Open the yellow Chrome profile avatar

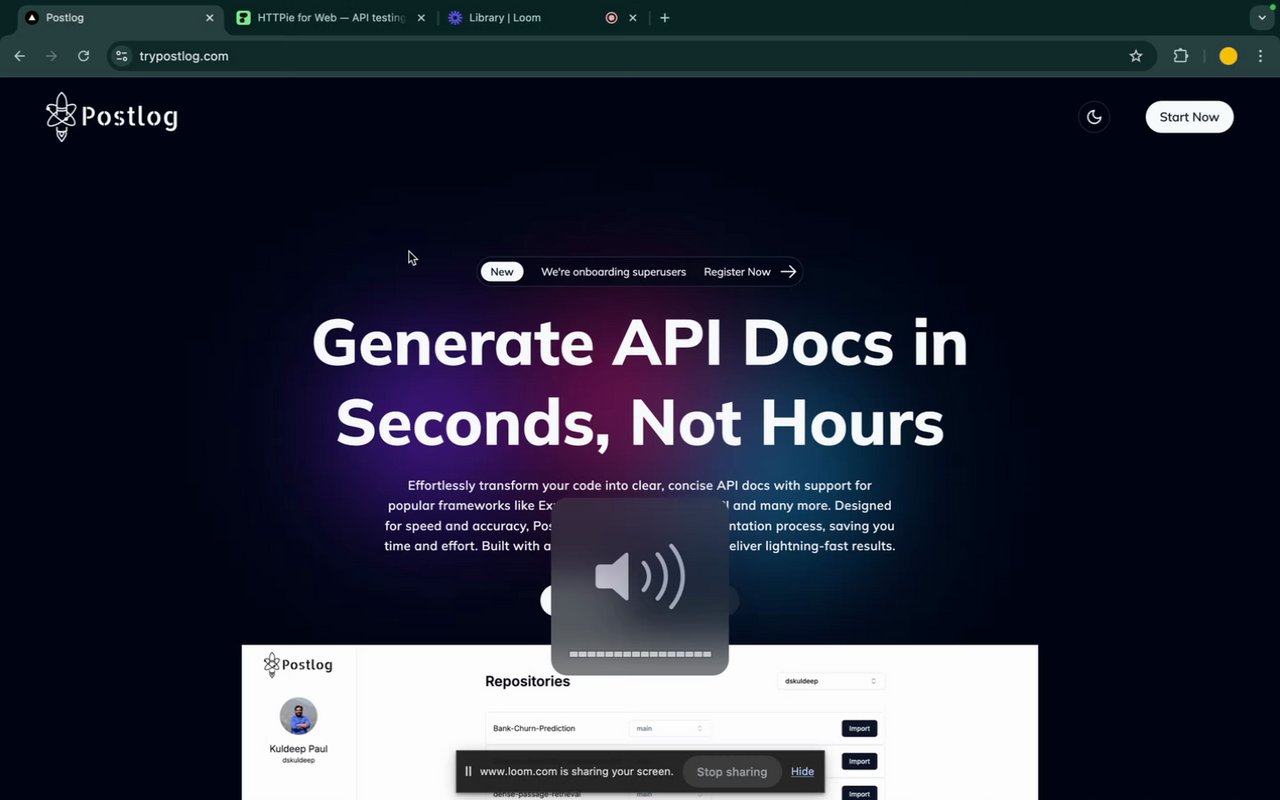(1228, 56)
